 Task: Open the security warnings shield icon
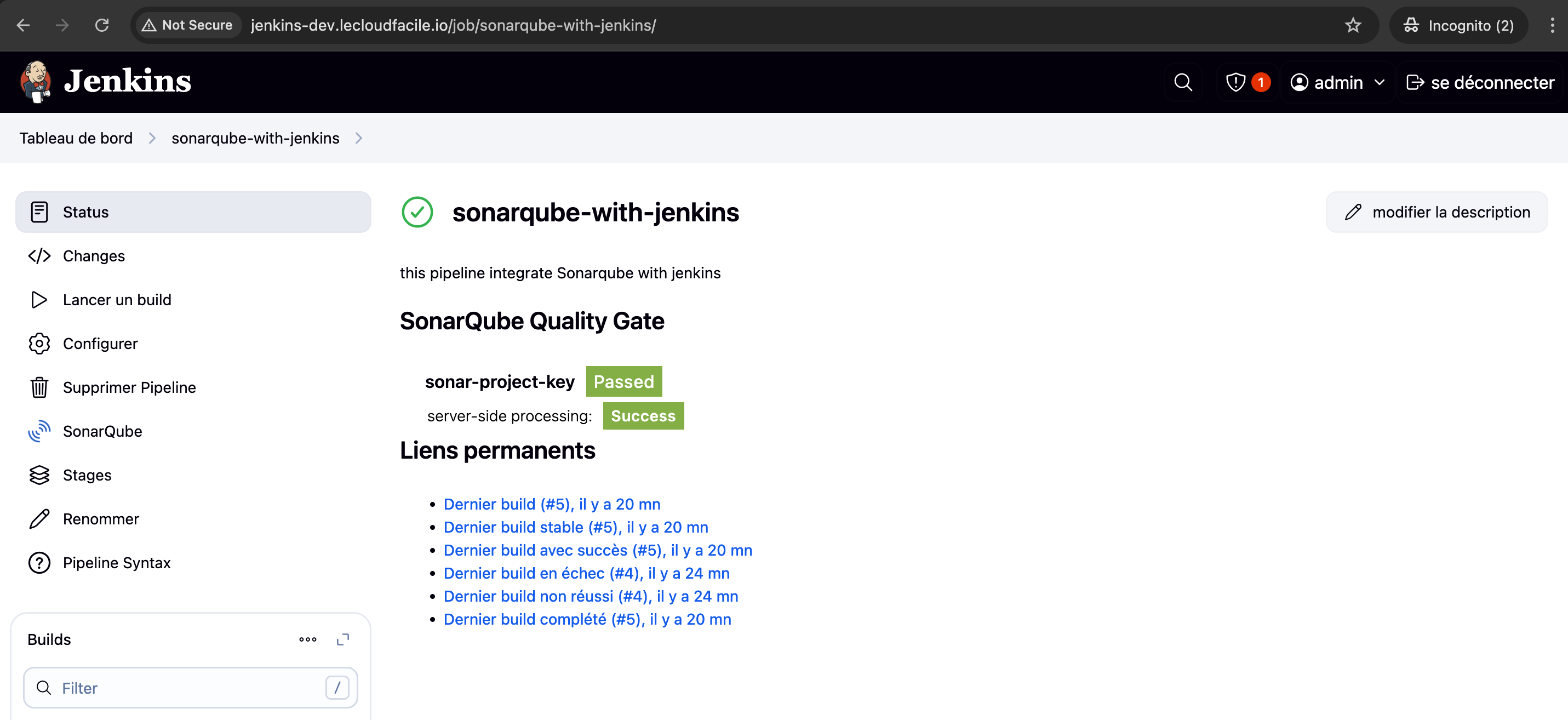(1235, 82)
